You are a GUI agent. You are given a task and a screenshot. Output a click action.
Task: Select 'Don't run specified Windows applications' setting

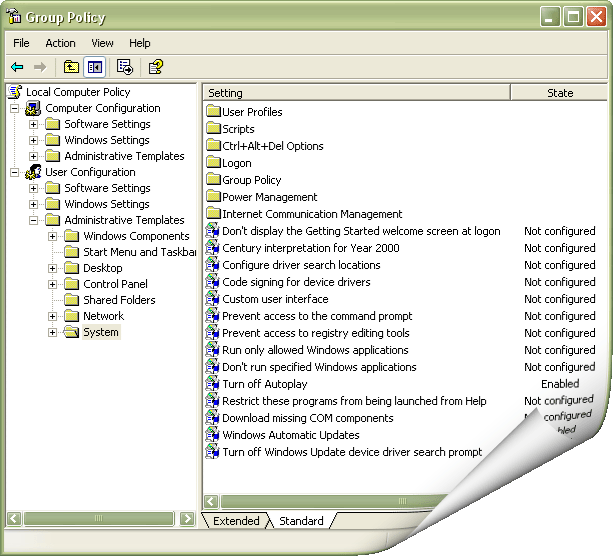click(319, 367)
